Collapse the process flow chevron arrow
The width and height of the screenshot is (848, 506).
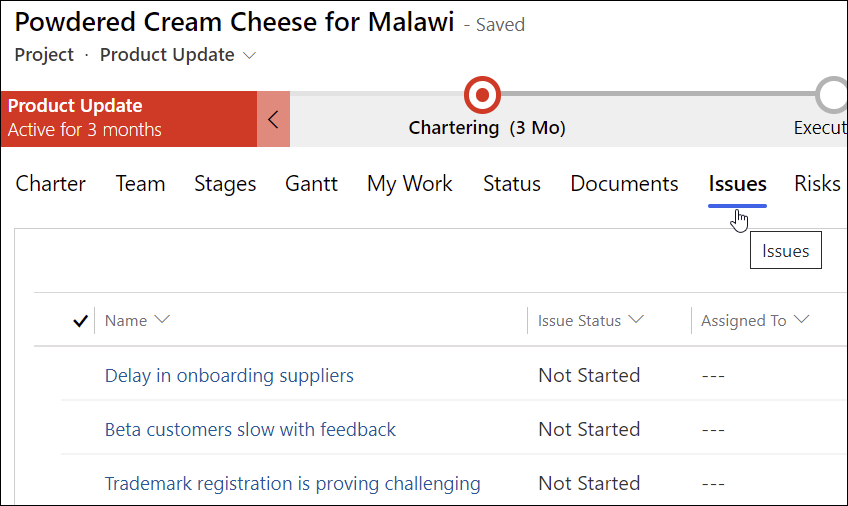pyautogui.click(x=273, y=119)
